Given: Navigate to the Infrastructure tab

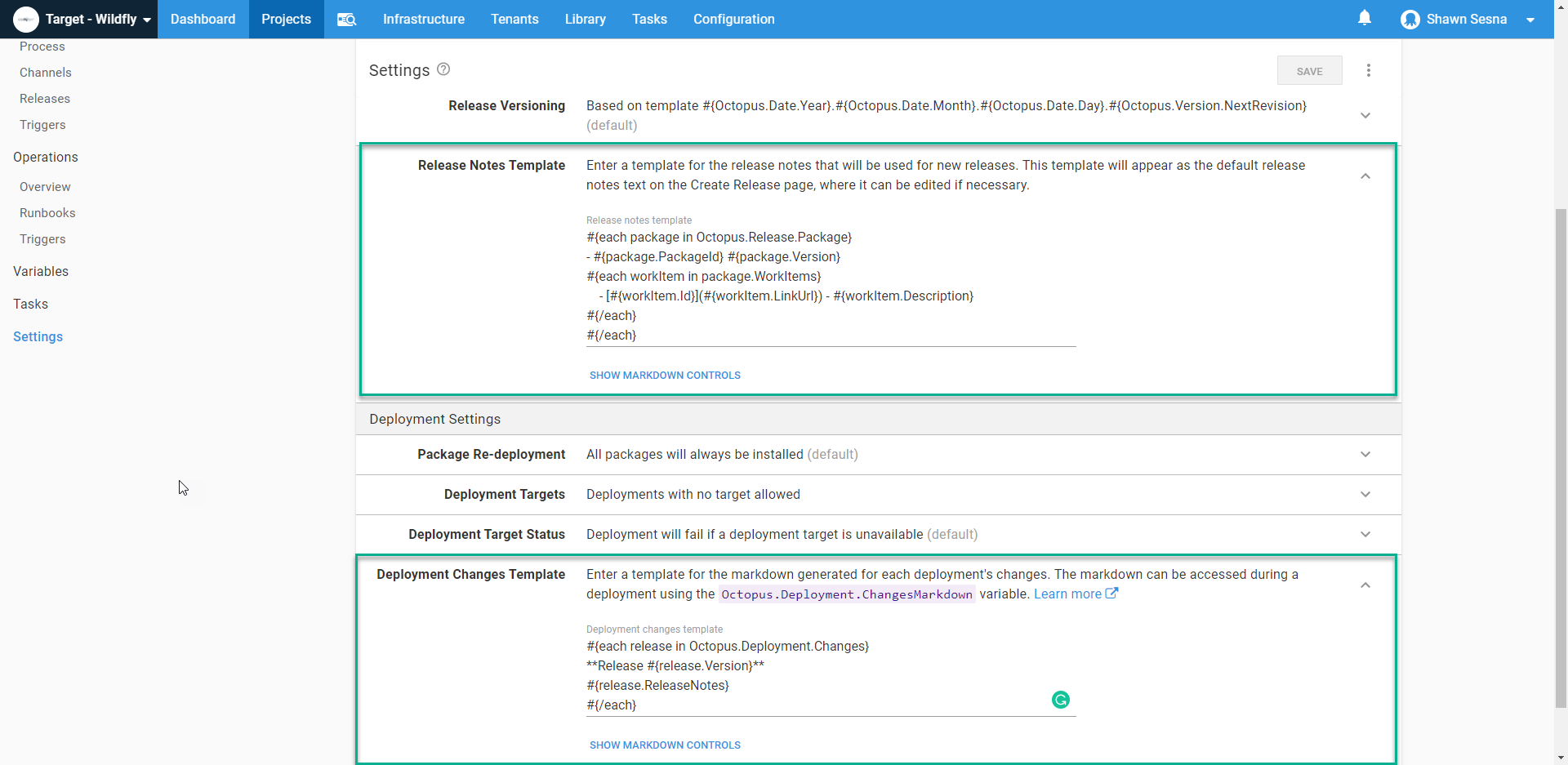Looking at the screenshot, I should pyautogui.click(x=423, y=19).
